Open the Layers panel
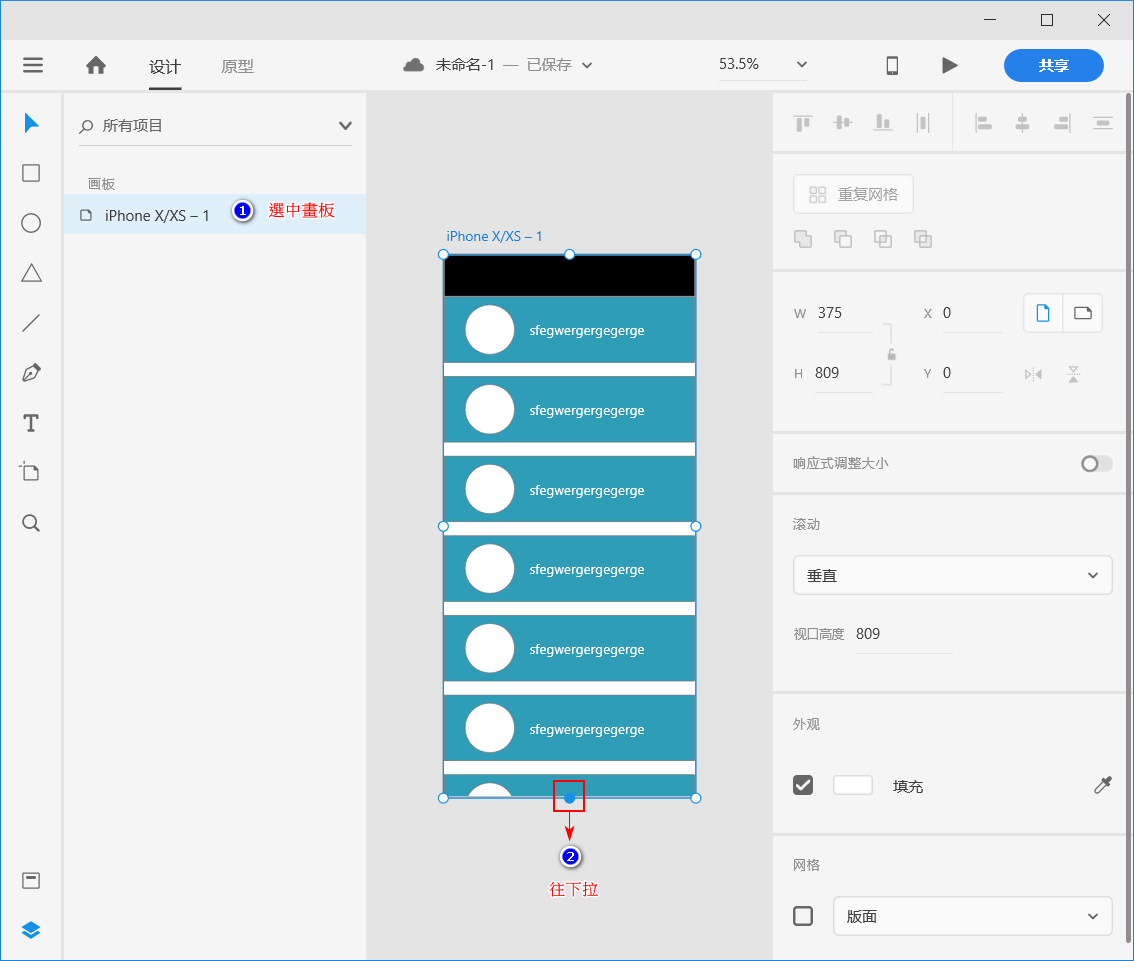 [30, 930]
